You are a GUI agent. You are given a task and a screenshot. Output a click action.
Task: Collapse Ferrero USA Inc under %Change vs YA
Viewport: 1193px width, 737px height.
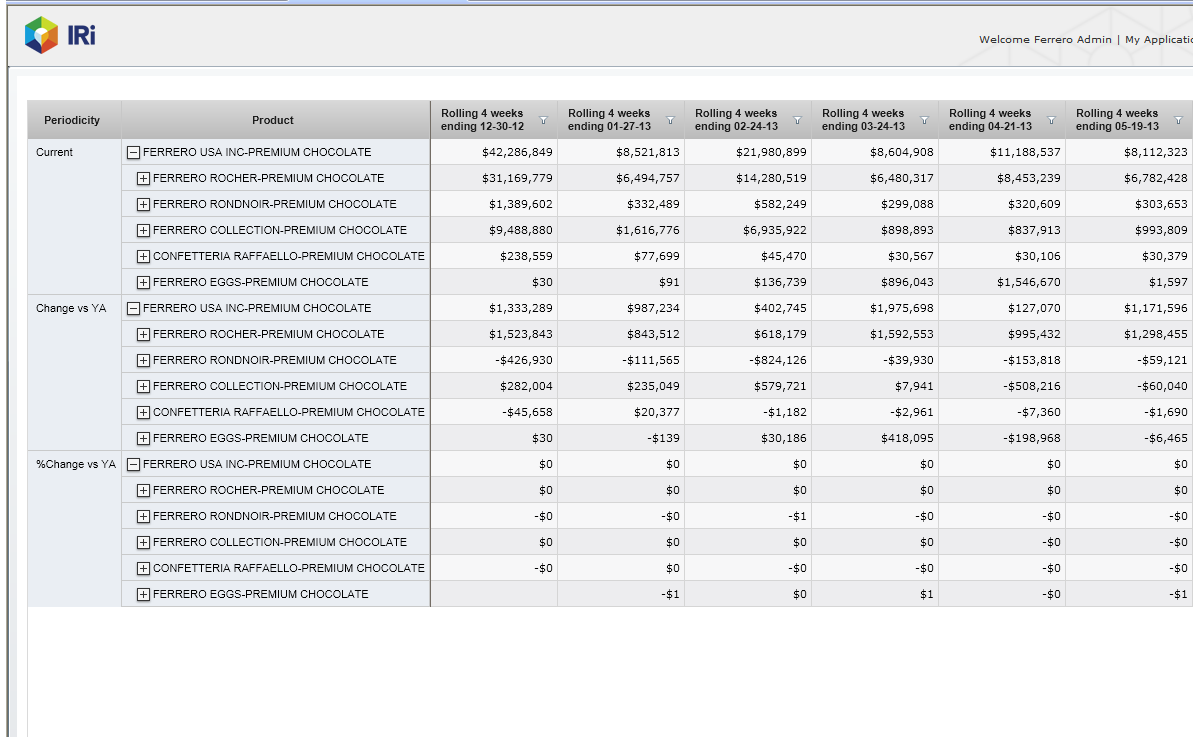coord(133,465)
